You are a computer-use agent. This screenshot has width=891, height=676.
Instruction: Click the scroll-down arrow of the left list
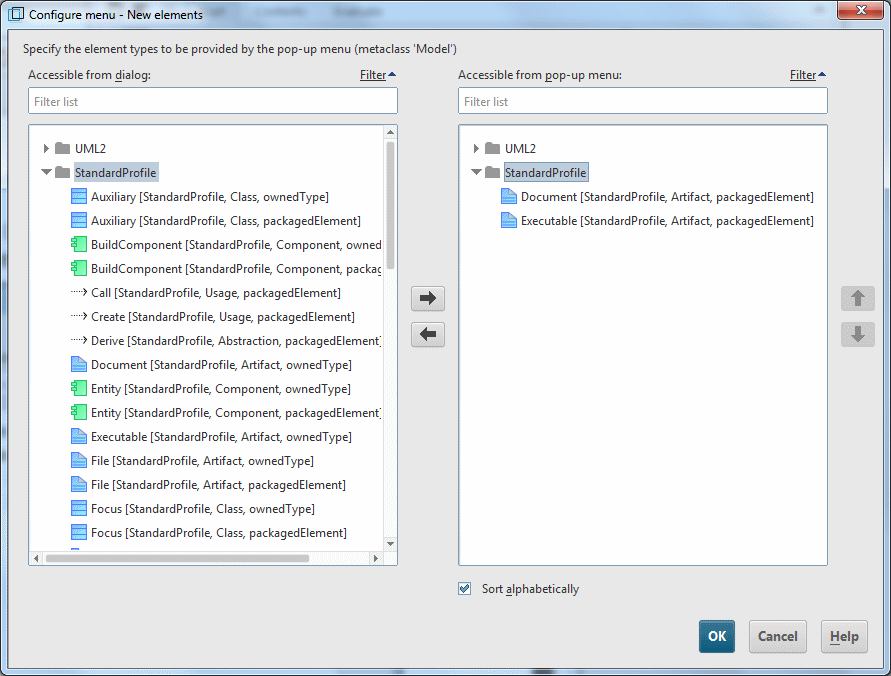(390, 544)
